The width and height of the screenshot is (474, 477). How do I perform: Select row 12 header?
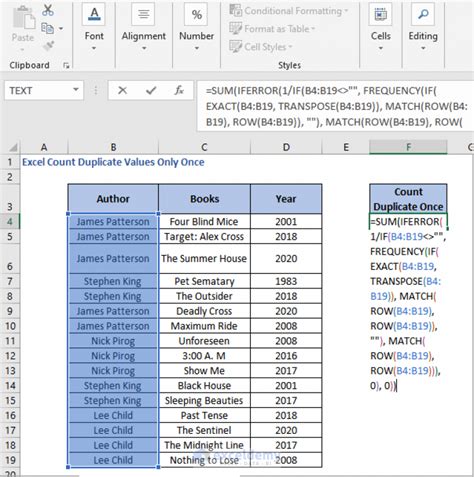(x=10, y=356)
